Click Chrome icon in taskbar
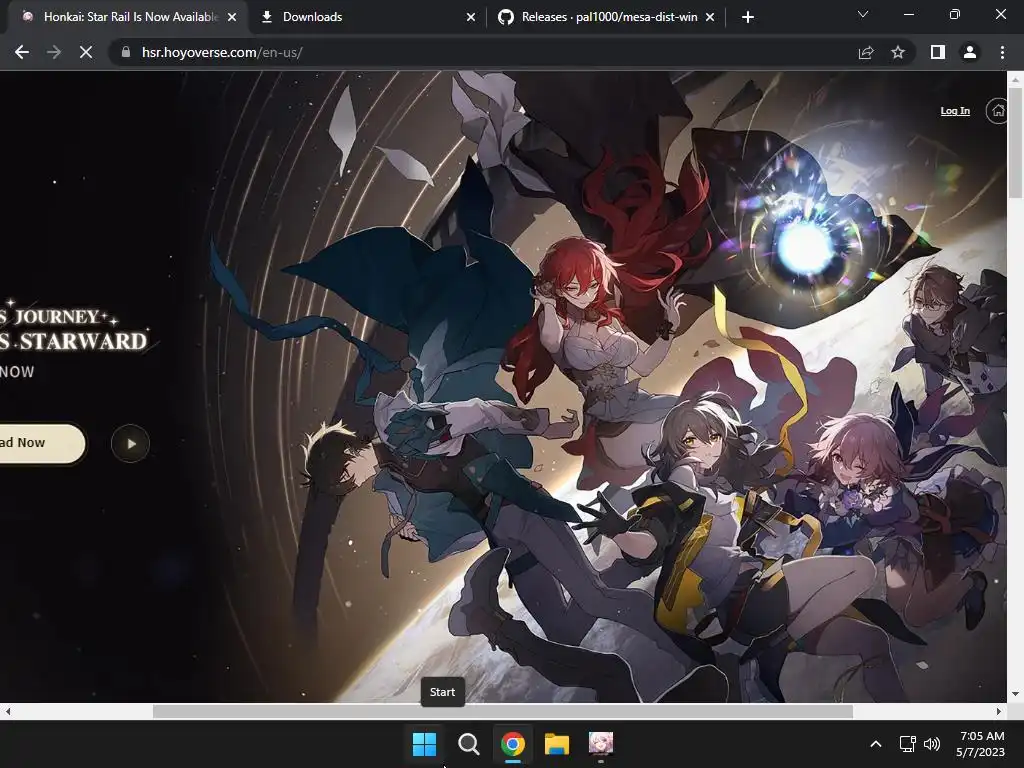Screen dimensions: 1024x768 tap(513, 744)
